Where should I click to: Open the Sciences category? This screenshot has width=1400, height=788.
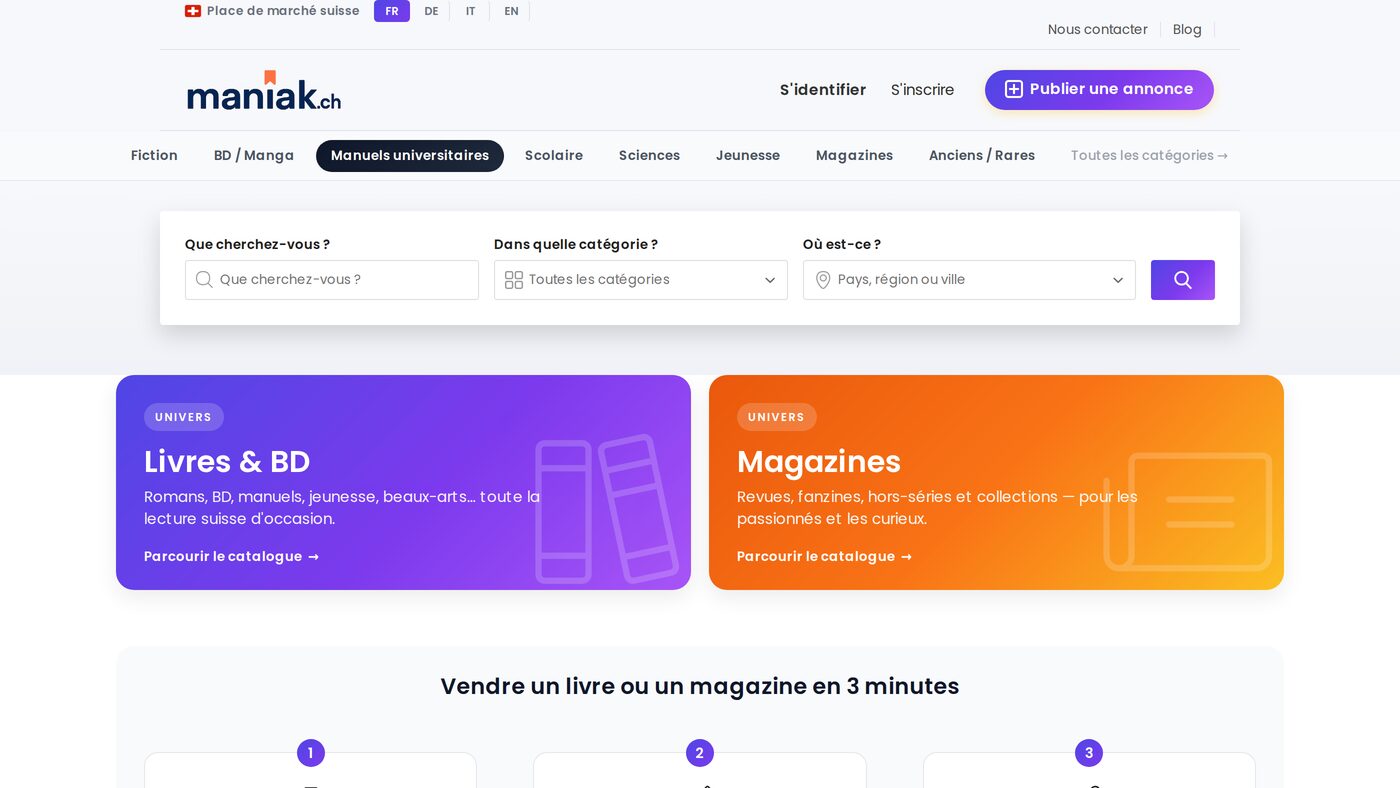(649, 156)
